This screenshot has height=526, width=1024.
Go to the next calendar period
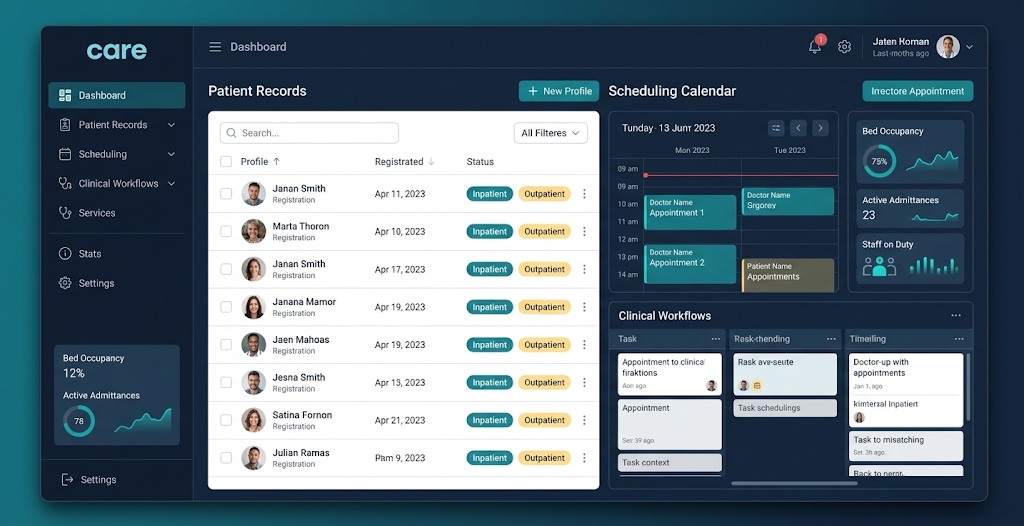[x=820, y=128]
